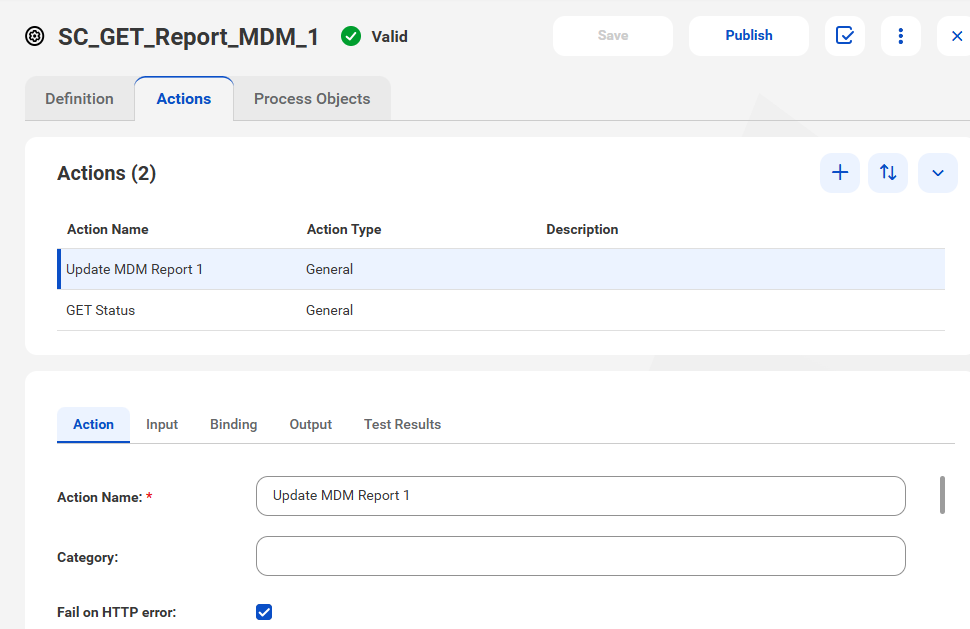
Task: Publish the service connector
Action: 749,35
